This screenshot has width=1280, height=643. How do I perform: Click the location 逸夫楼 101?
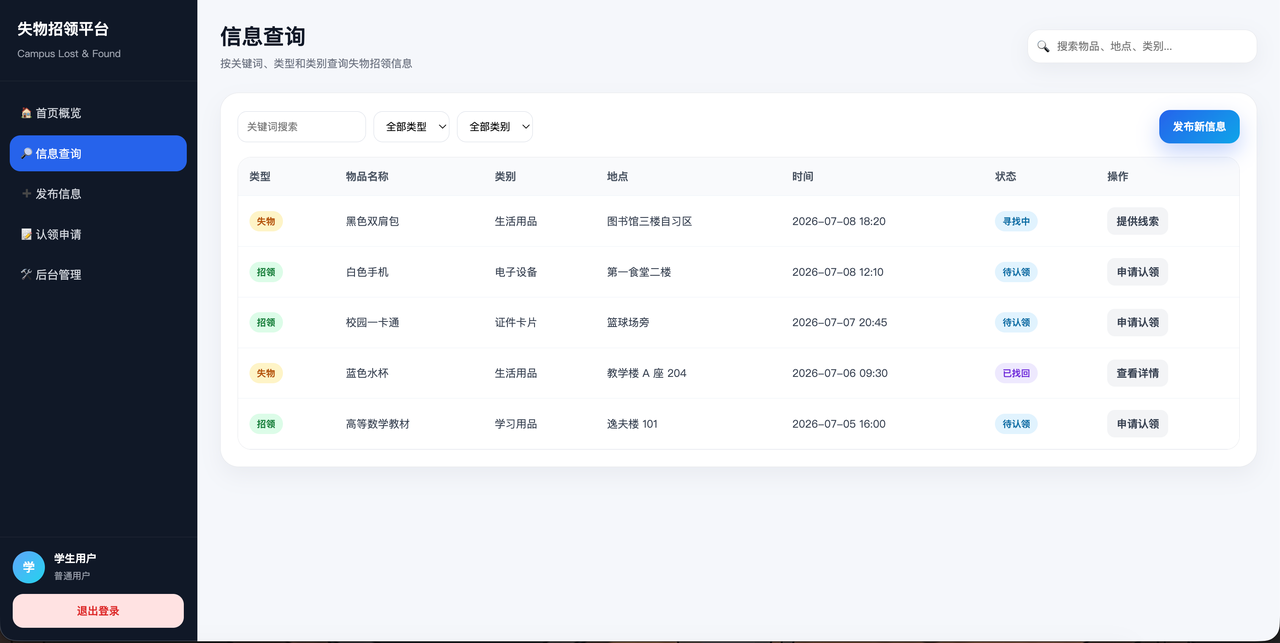(x=632, y=424)
